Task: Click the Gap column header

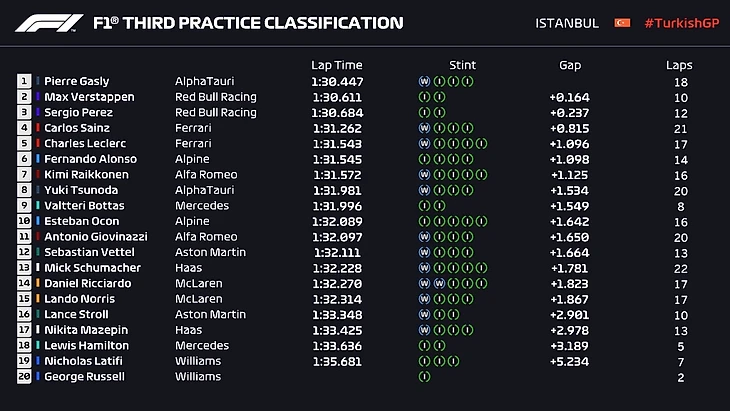Action: click(x=570, y=65)
